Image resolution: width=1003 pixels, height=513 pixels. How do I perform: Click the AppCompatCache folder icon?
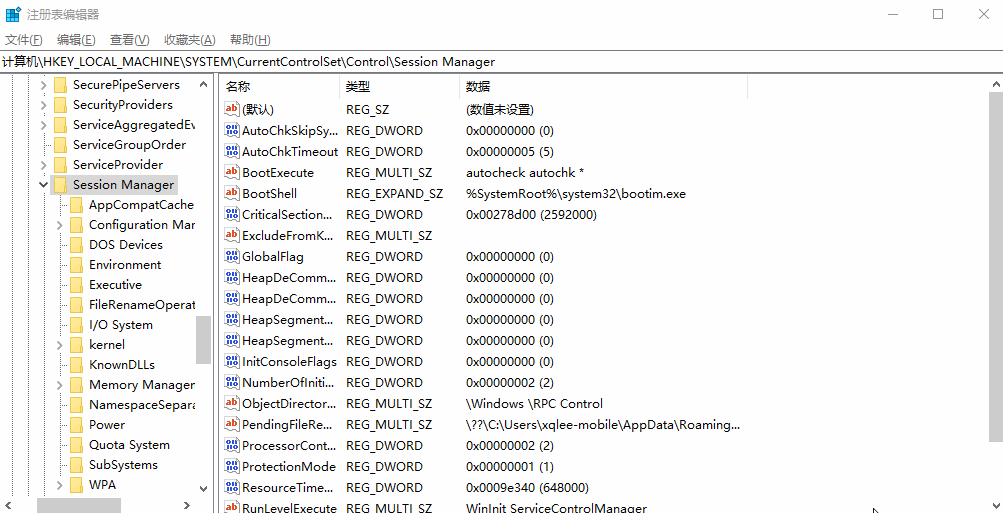[x=77, y=205]
